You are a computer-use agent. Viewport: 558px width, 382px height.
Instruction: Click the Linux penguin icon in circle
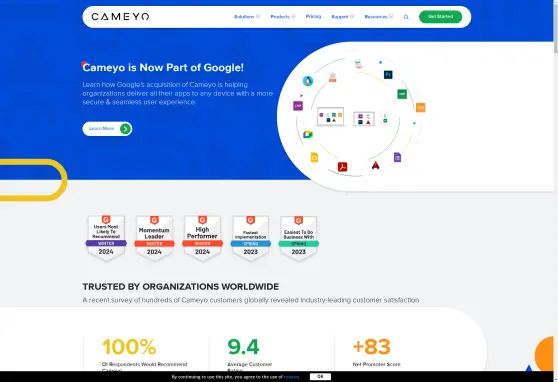click(x=308, y=81)
